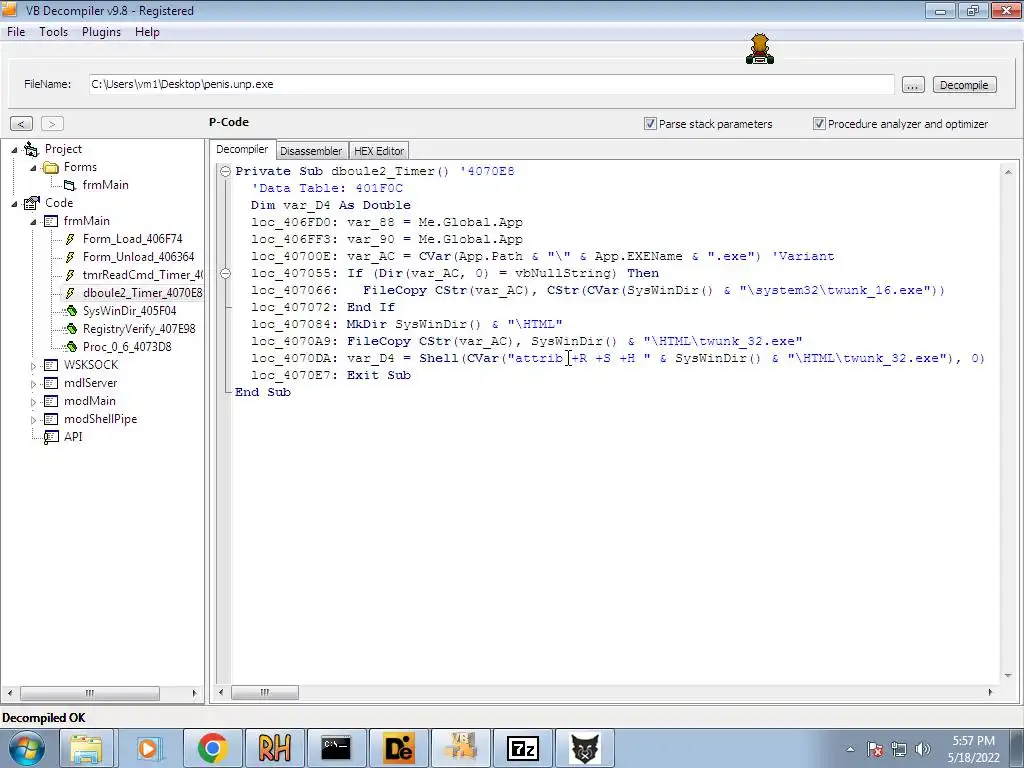Click the forward navigation arrow button
The height and width of the screenshot is (768, 1024).
click(52, 123)
